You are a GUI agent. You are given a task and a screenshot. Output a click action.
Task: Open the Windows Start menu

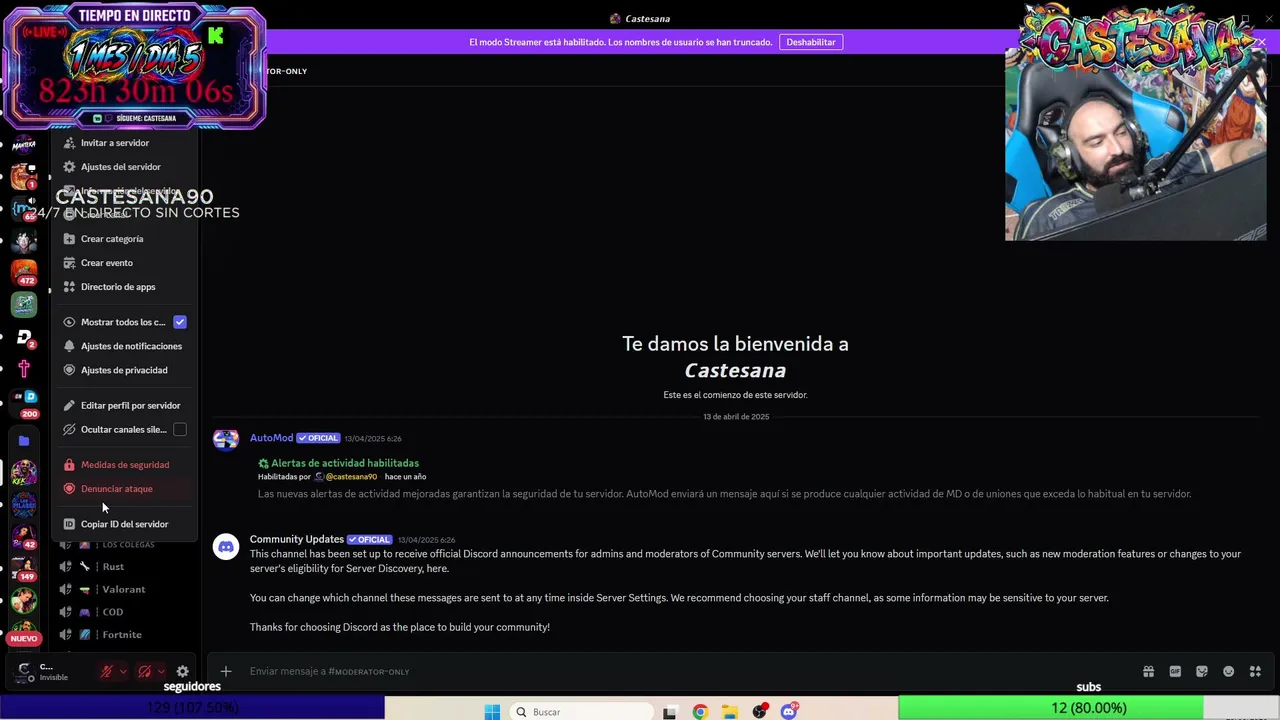(x=492, y=712)
